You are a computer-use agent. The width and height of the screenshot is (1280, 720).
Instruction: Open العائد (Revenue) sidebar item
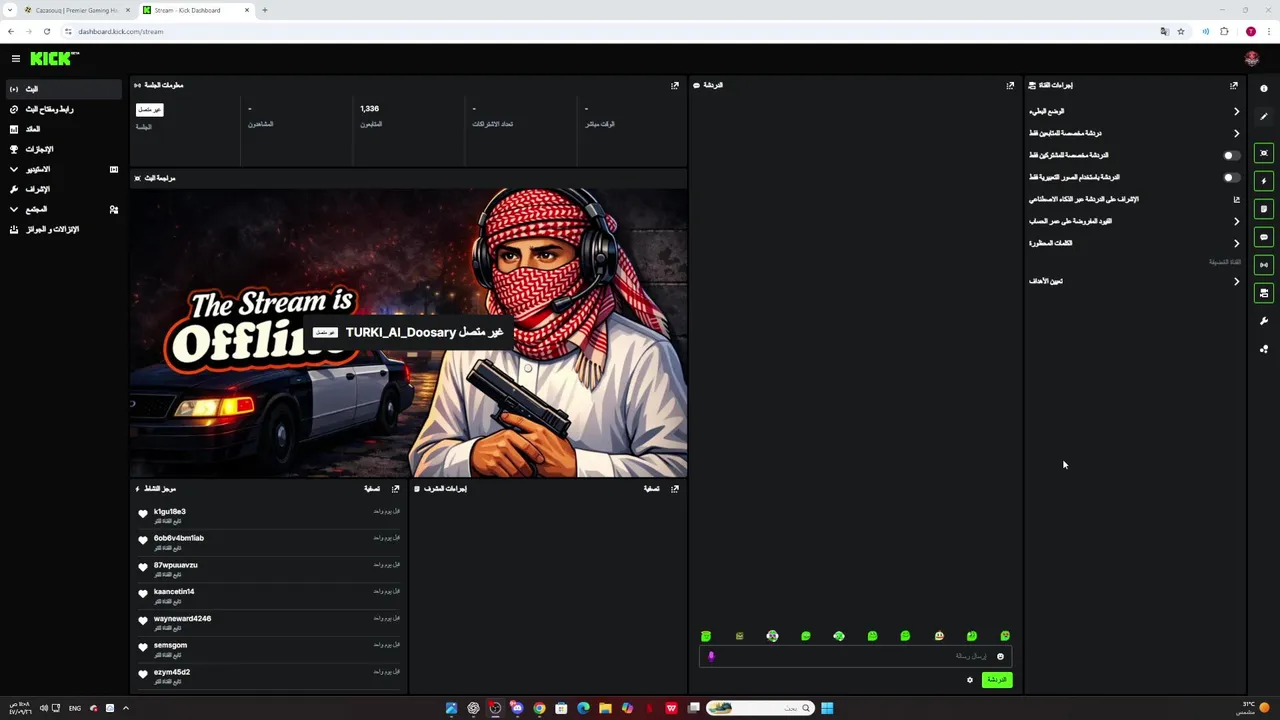pos(63,129)
